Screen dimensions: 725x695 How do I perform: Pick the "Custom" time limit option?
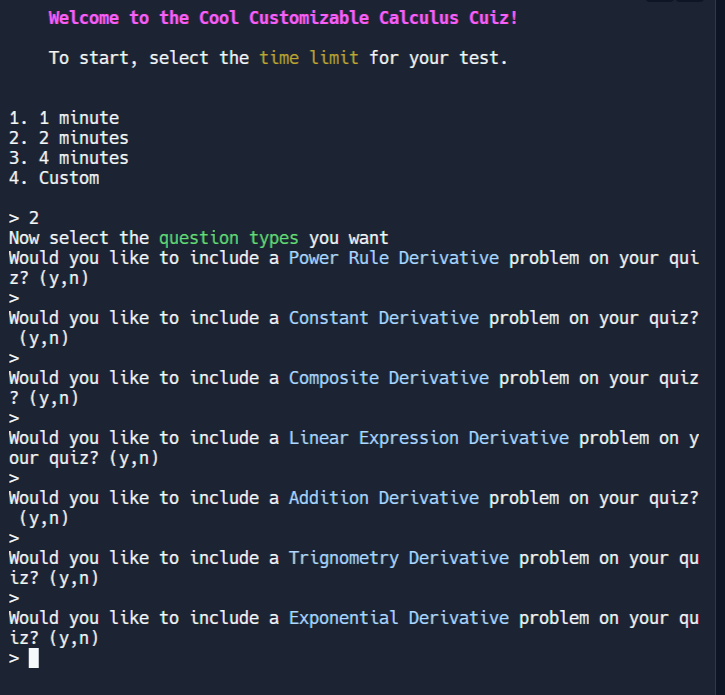point(54,178)
